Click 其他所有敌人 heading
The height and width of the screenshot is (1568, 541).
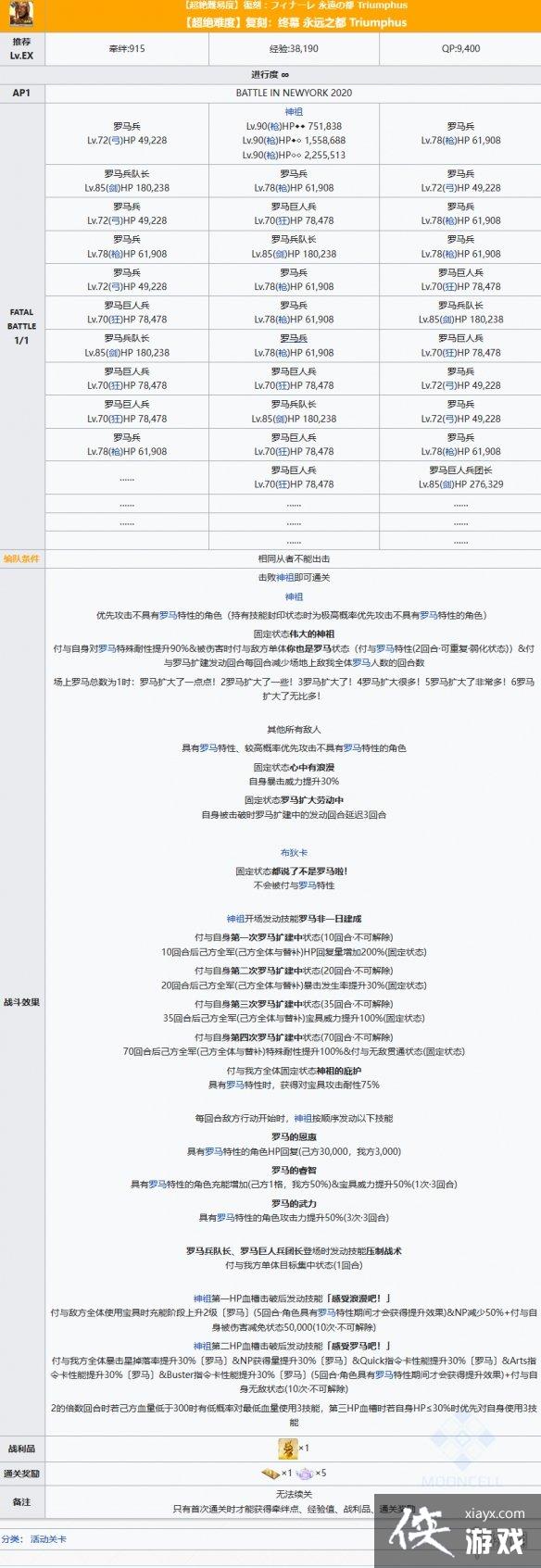tap(294, 729)
